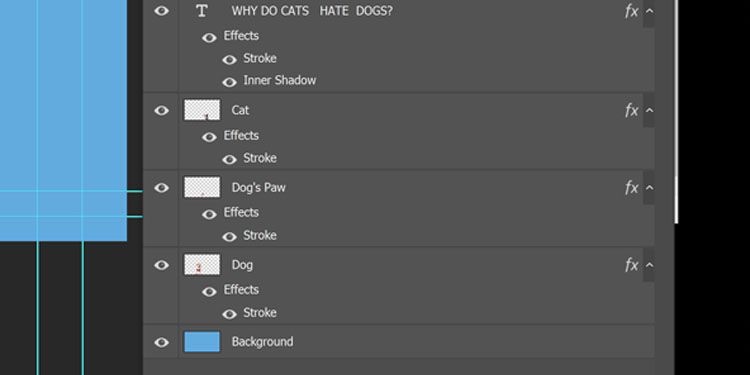Toggle the Inner Shadow effect visibility
The height and width of the screenshot is (375, 750).
(x=230, y=82)
